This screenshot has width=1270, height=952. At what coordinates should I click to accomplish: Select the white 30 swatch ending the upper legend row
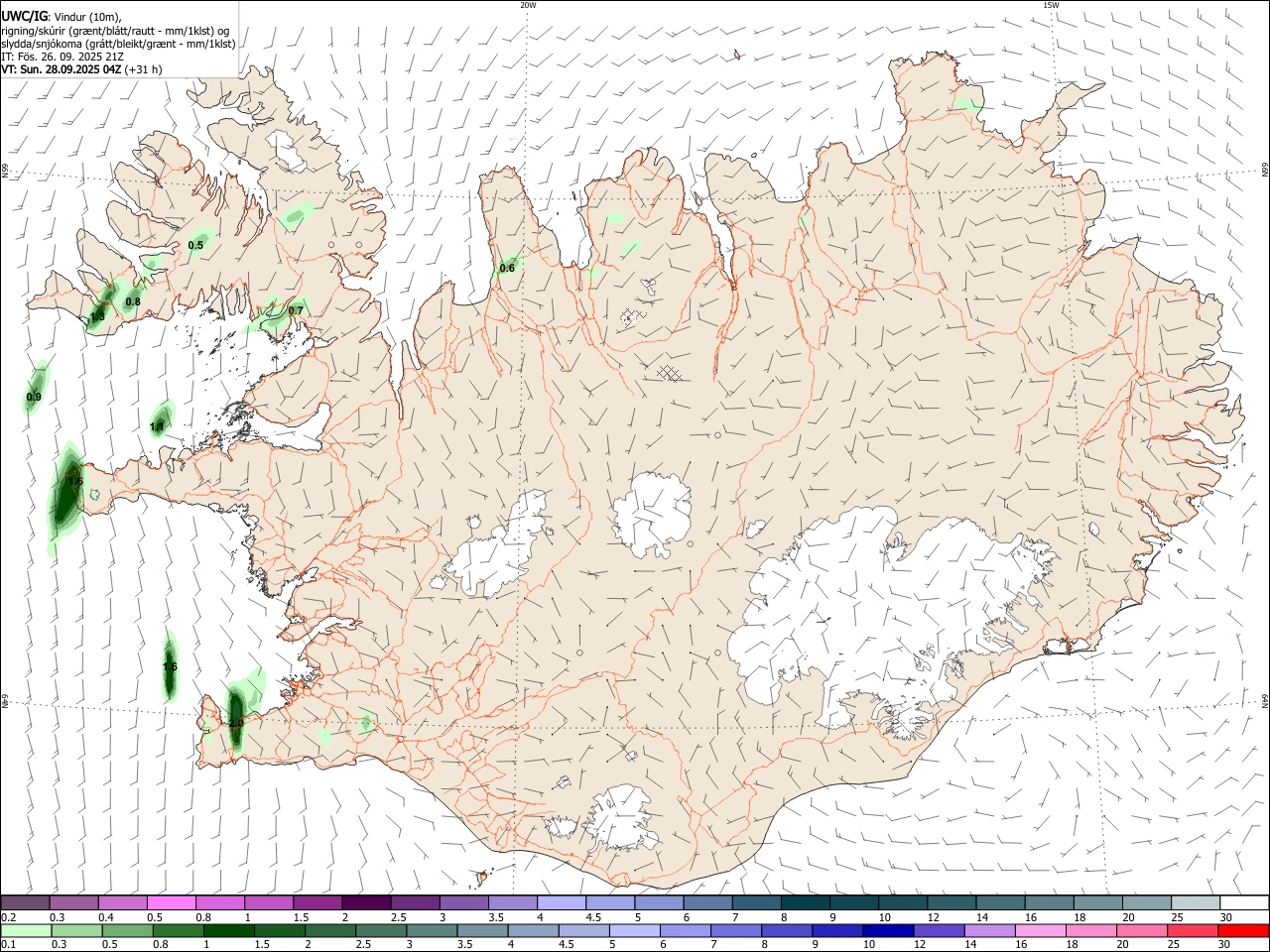[x=1245, y=902]
